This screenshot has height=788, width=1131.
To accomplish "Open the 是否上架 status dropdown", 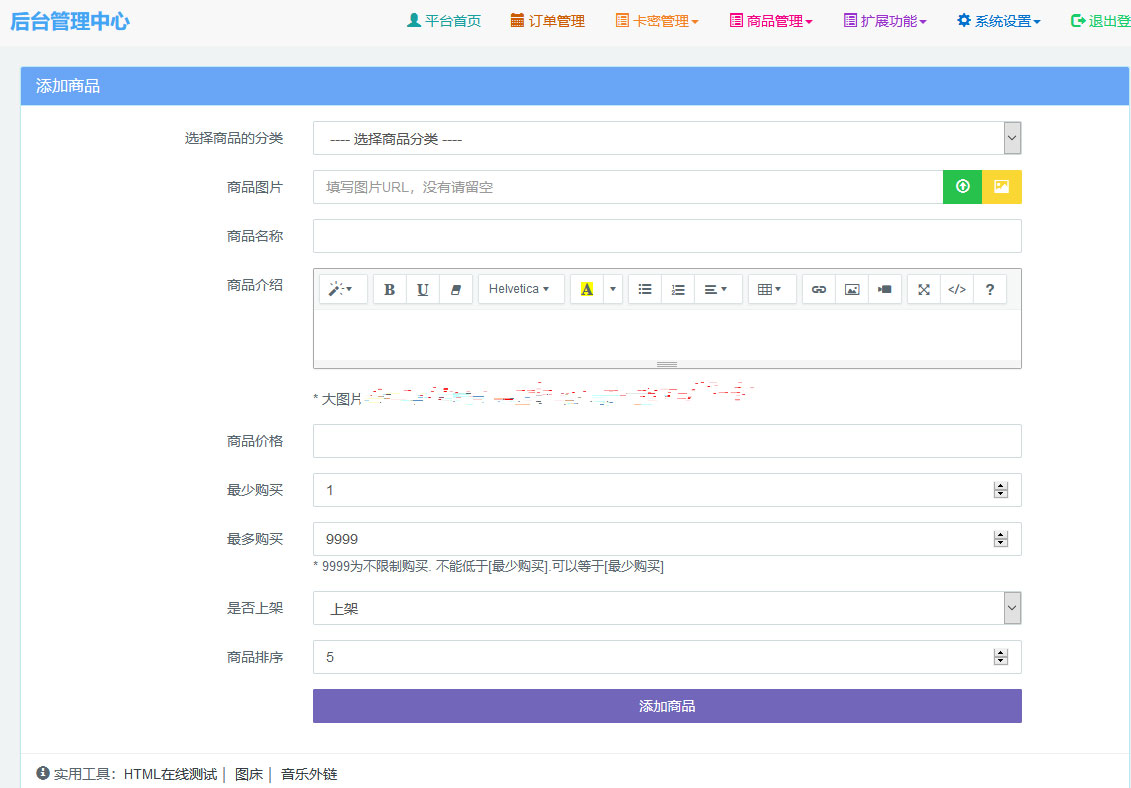I will (x=667, y=608).
